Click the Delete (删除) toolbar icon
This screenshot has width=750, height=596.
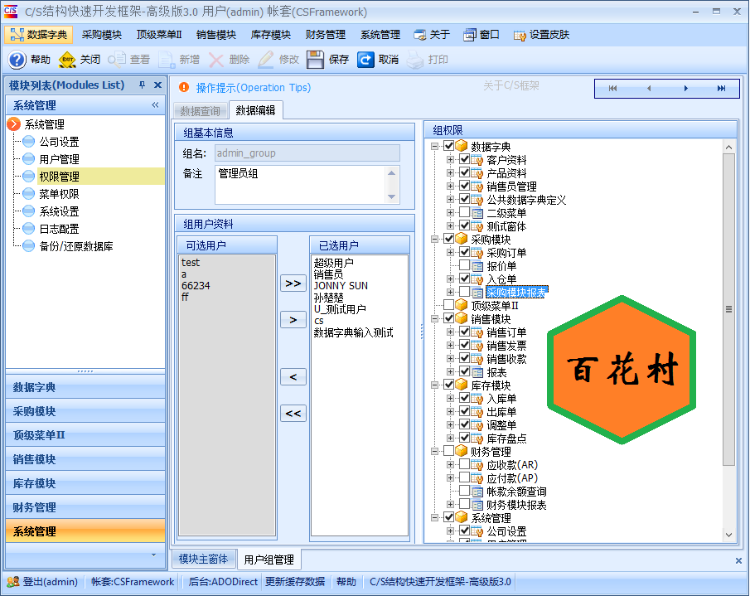(x=216, y=60)
